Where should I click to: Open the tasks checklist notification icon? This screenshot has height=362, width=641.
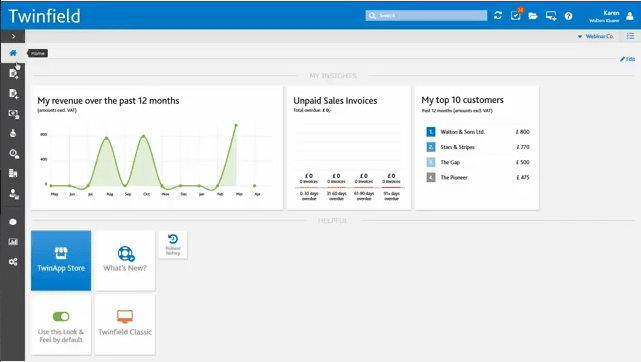(516, 15)
